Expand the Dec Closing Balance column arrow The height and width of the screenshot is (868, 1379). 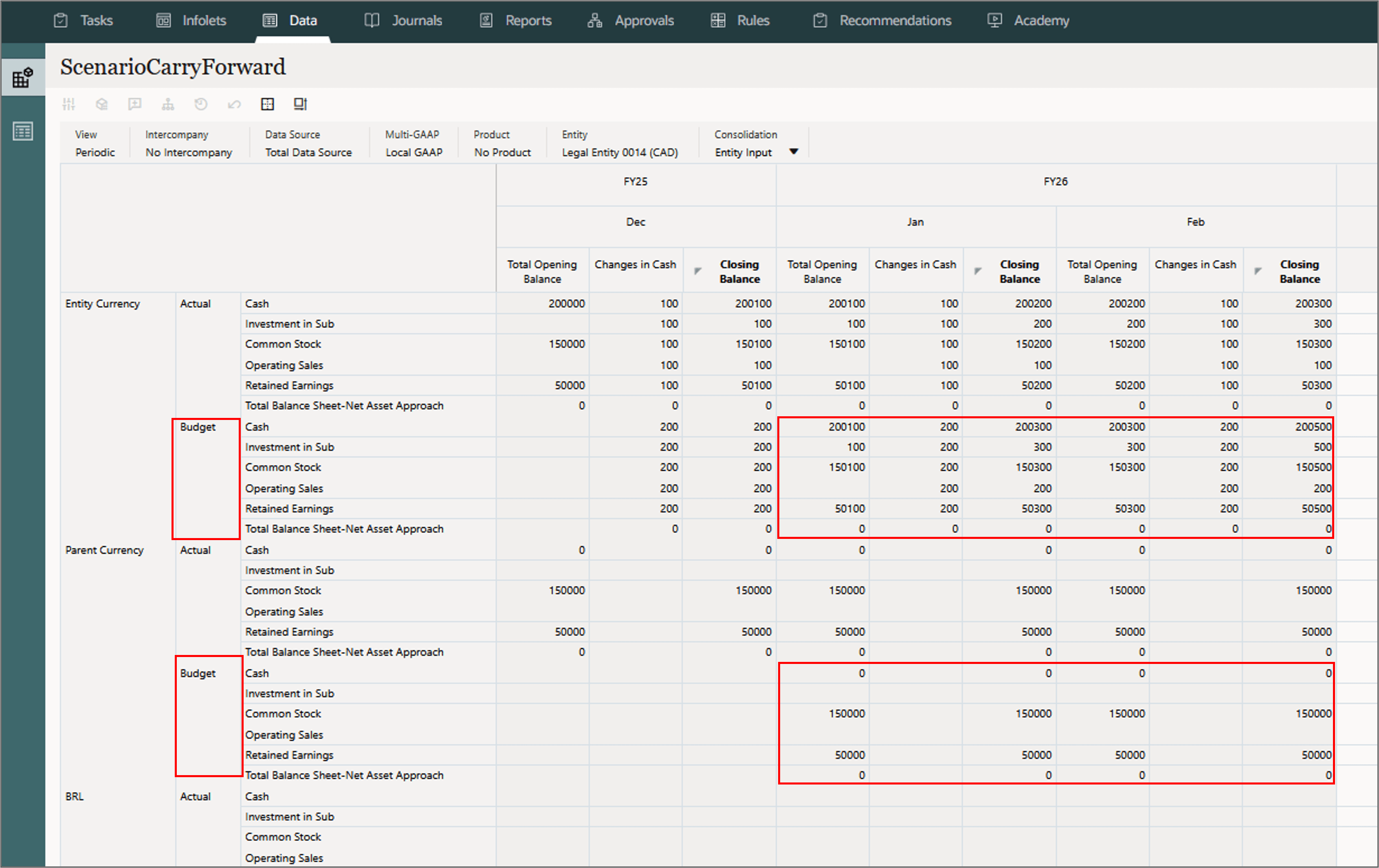697,271
